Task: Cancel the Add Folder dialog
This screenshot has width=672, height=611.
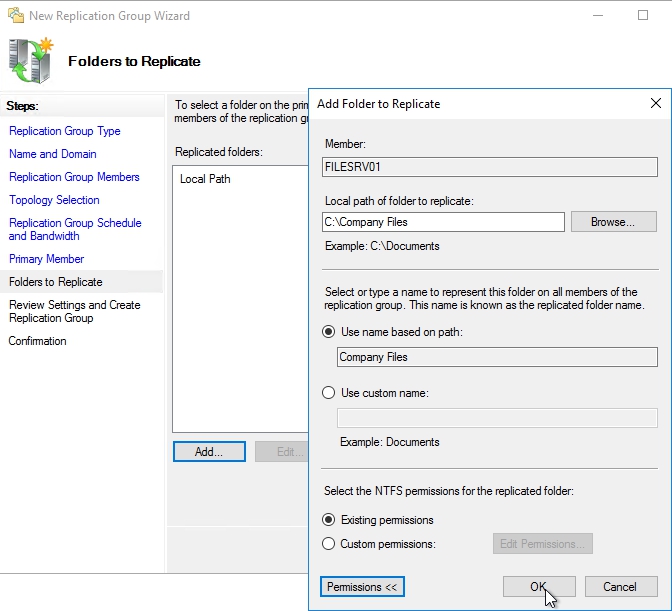Action: (x=619, y=587)
